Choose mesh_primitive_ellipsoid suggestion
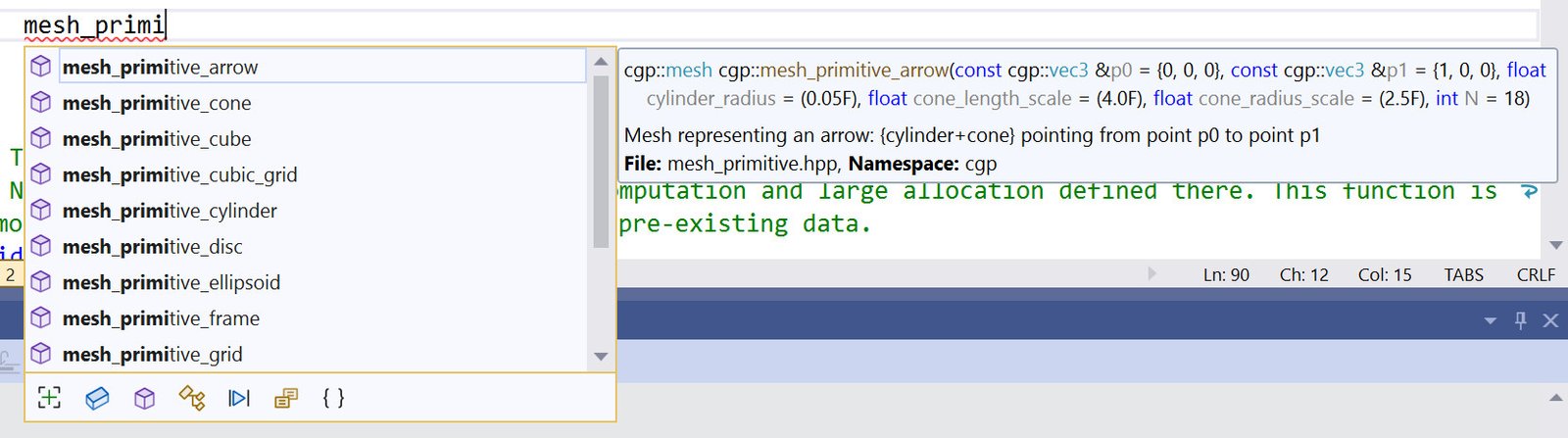 click(171, 282)
